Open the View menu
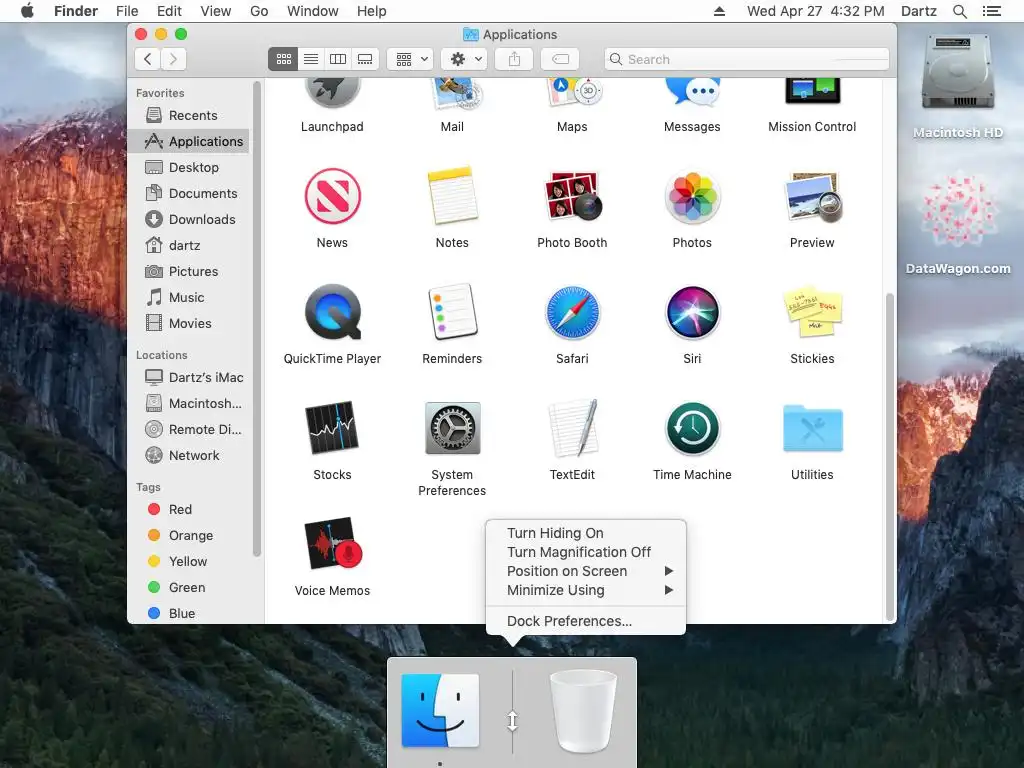Image resolution: width=1024 pixels, height=768 pixels. [216, 11]
